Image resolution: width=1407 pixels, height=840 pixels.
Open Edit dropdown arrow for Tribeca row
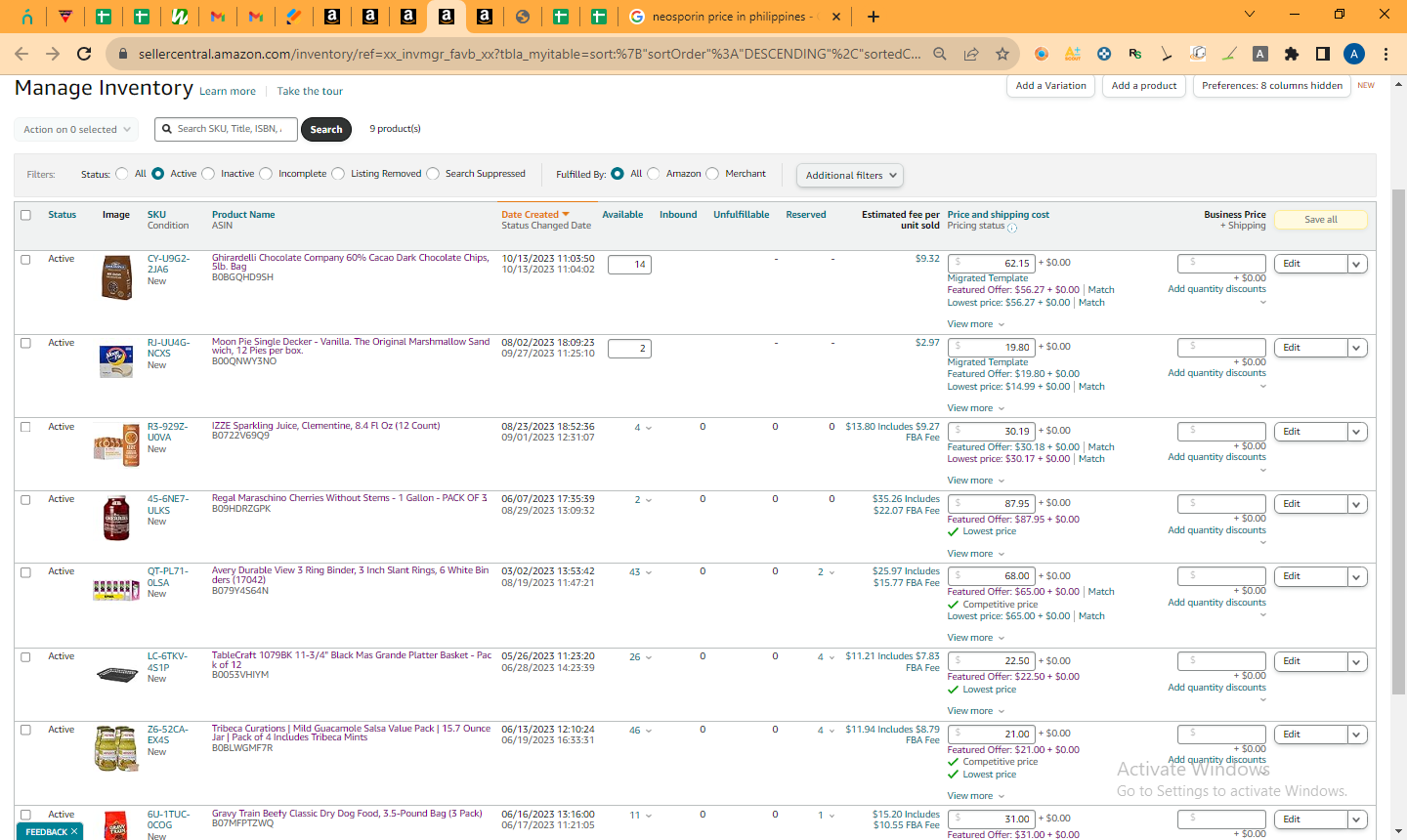(1357, 735)
